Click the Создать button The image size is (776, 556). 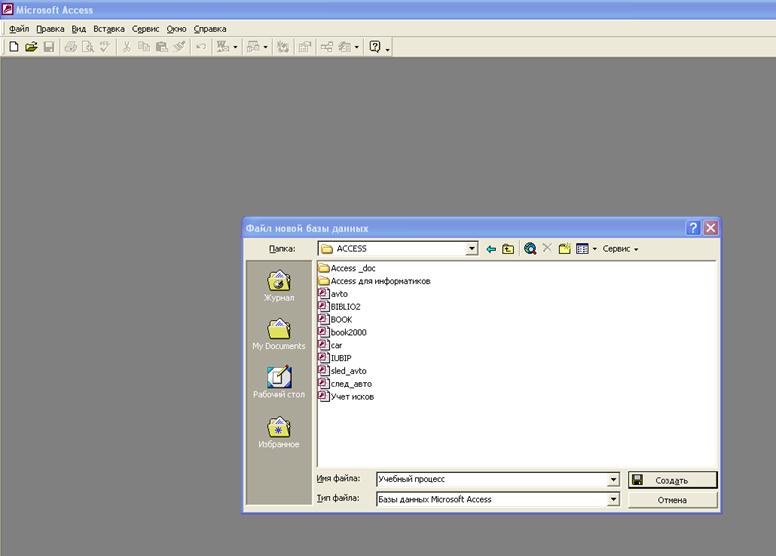(x=673, y=480)
